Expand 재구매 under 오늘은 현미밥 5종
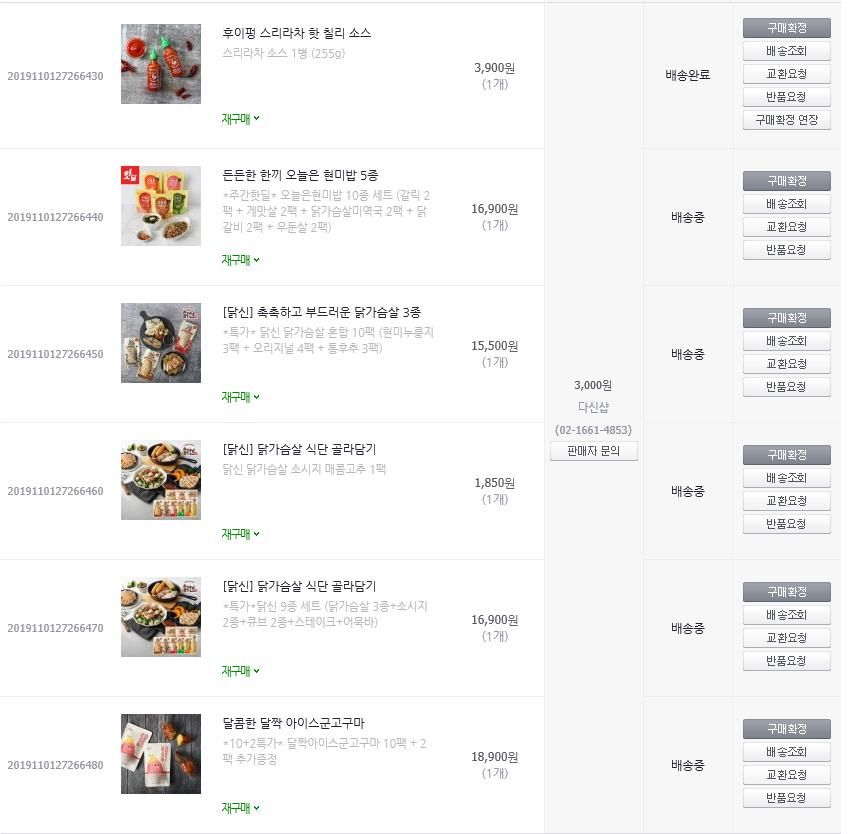This screenshot has width=858, height=834. tap(240, 260)
